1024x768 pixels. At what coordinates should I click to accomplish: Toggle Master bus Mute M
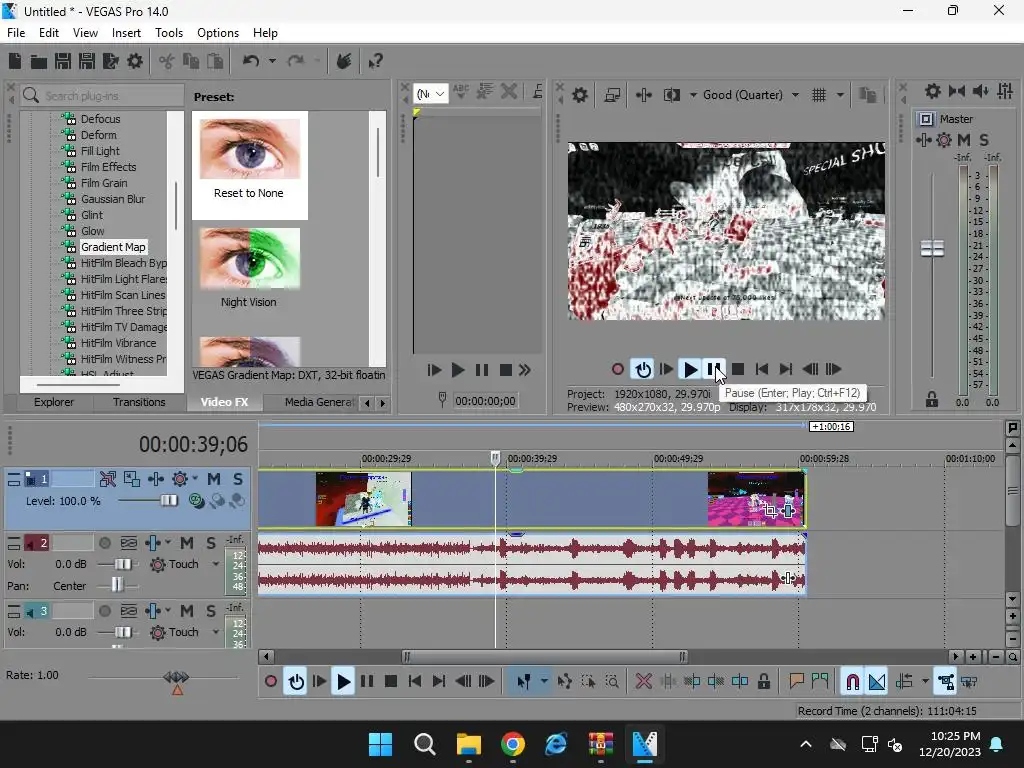964,140
